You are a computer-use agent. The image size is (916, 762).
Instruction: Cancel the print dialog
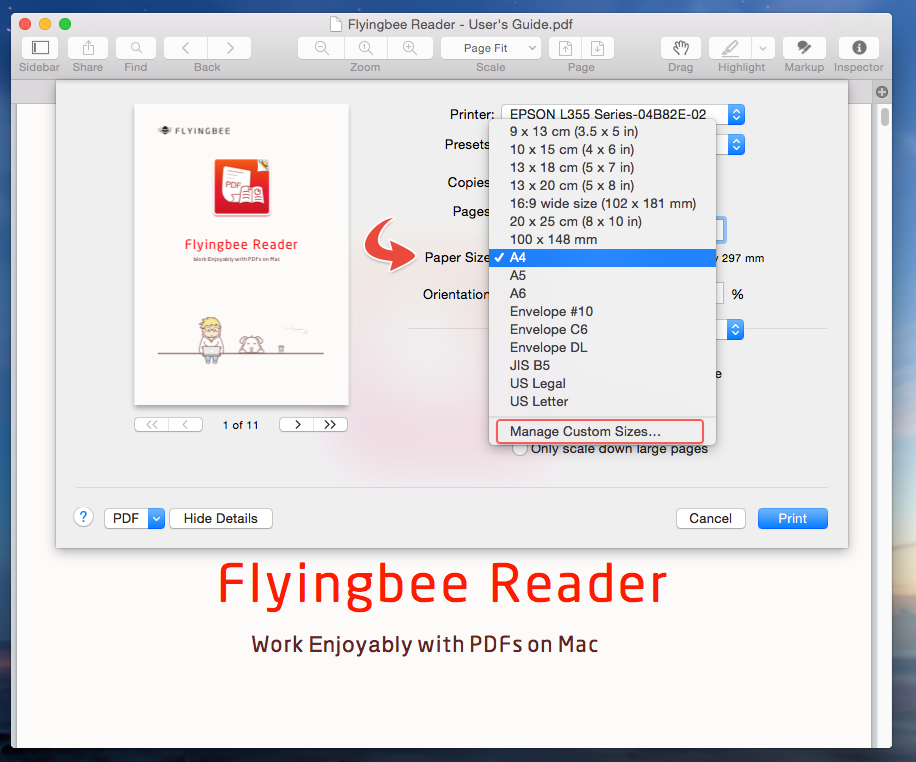(x=710, y=518)
